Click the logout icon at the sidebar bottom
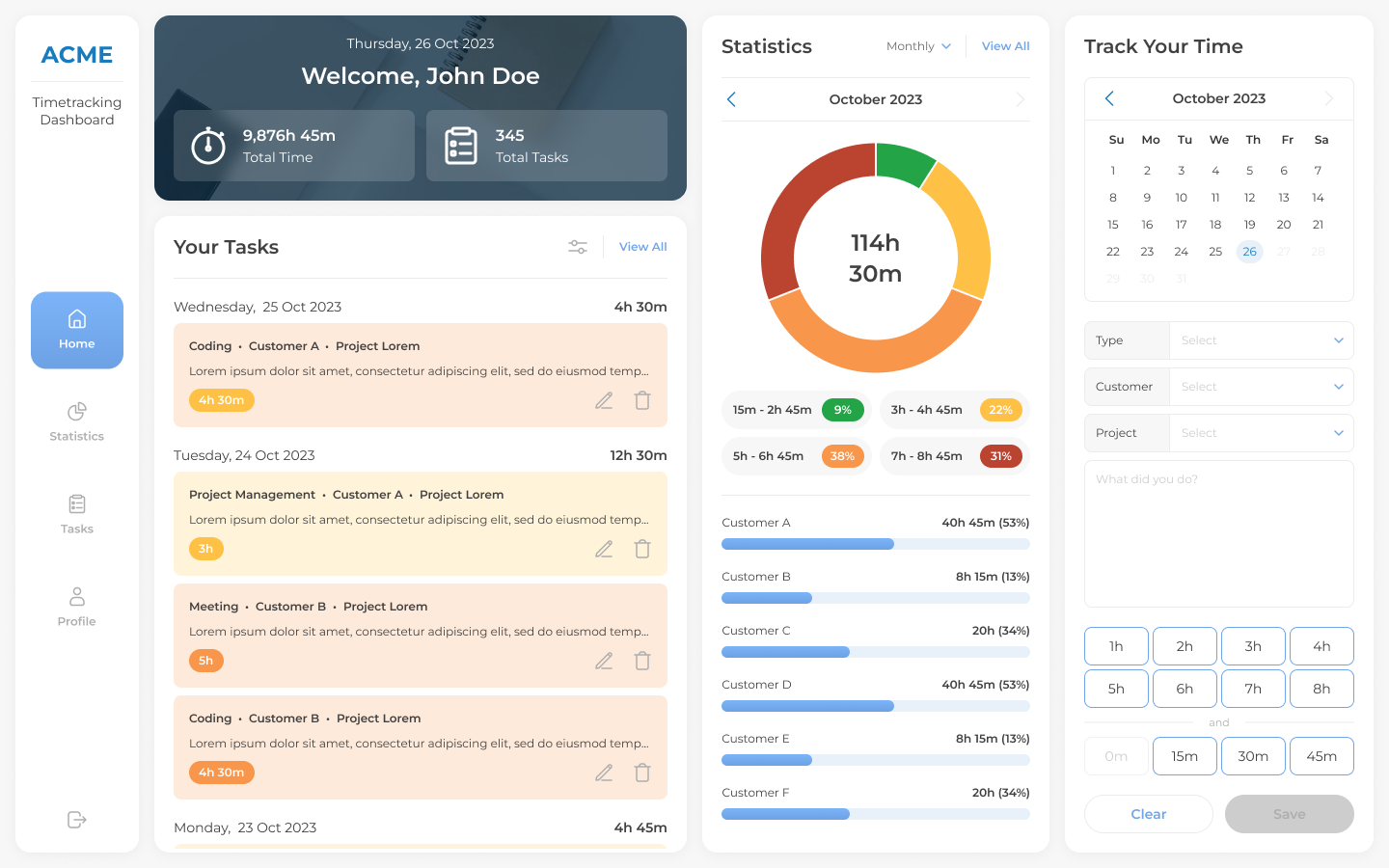The image size is (1389, 868). [76, 820]
